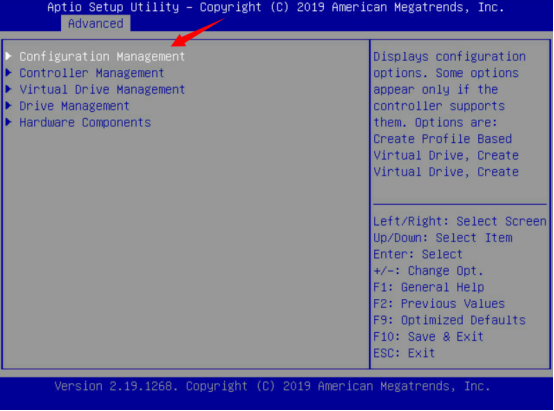Viewport: 554px width, 411px height.
Task: Click the red annotation arrow
Action: point(198,32)
